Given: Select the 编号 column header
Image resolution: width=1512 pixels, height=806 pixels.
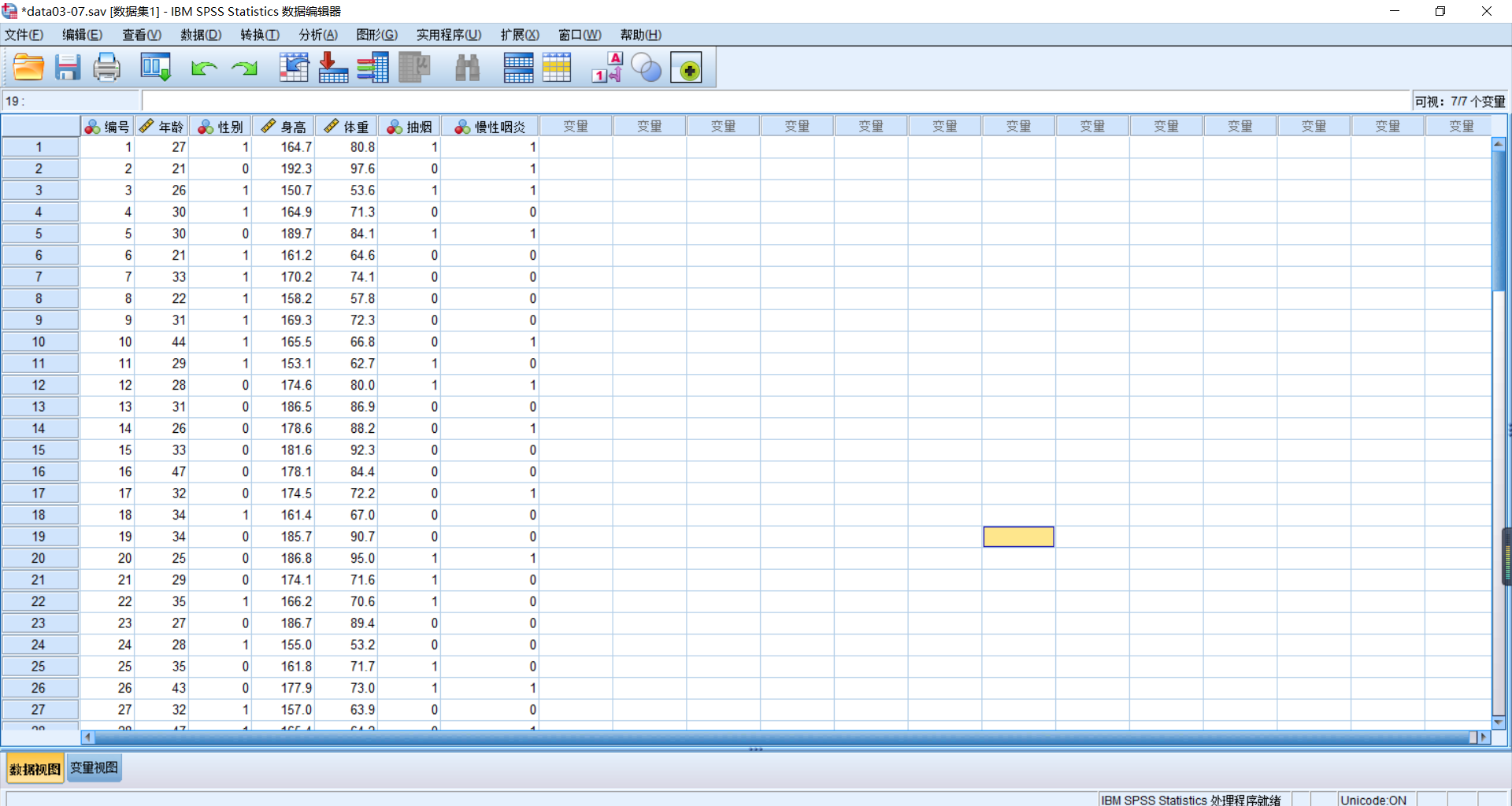Looking at the screenshot, I should [x=107, y=127].
